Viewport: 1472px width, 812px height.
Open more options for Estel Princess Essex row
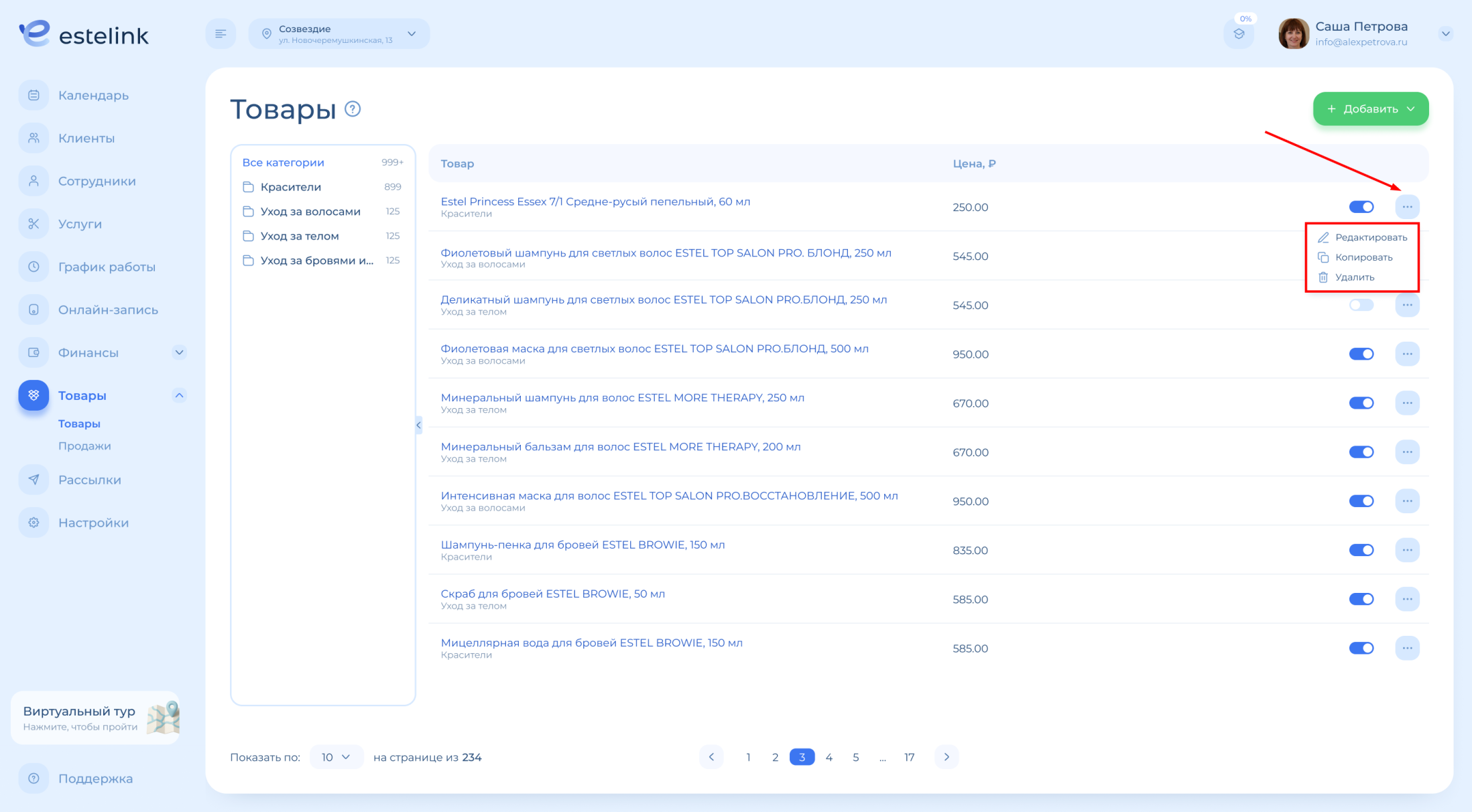1407,207
